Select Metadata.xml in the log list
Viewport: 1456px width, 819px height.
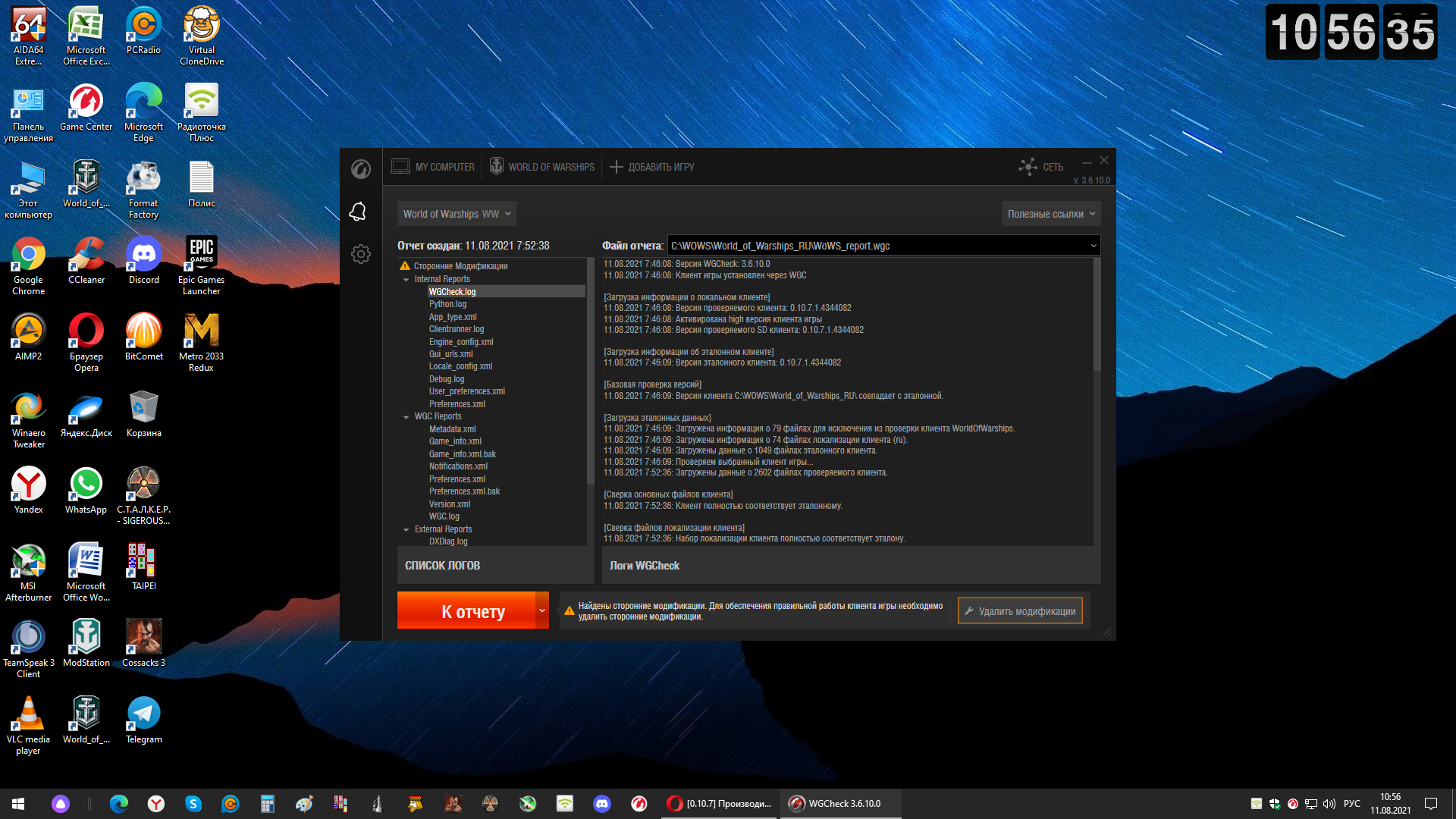453,429
